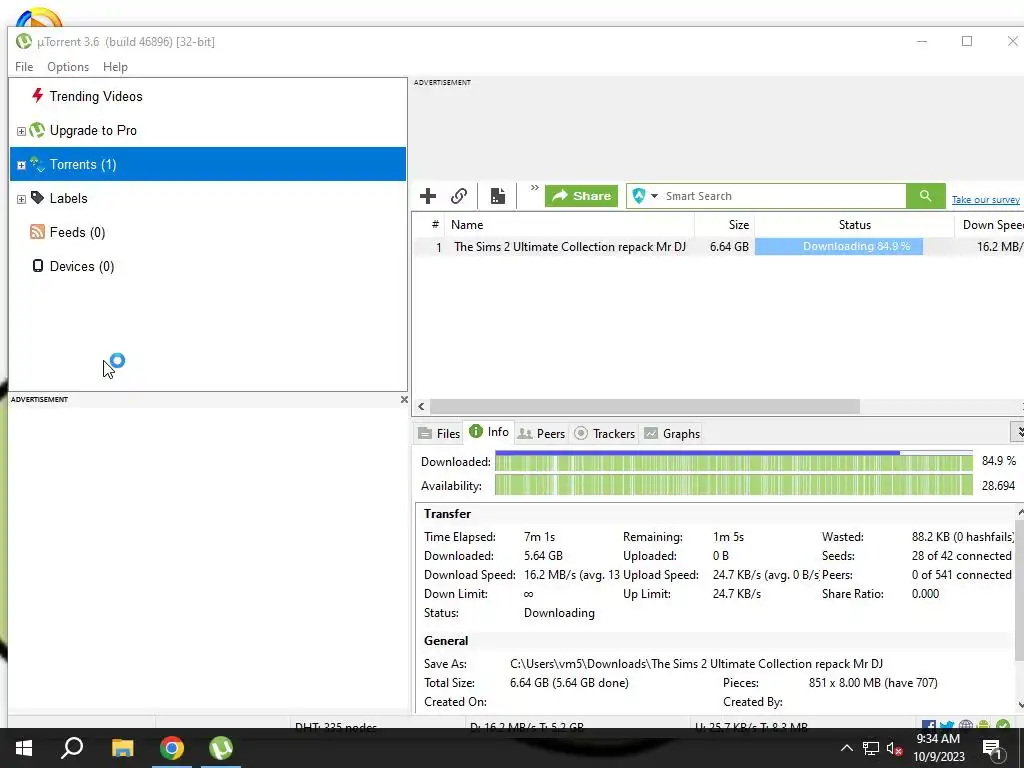This screenshot has height=768, width=1024.
Task: Open the clock showing 9:34 AM
Action: (938, 748)
